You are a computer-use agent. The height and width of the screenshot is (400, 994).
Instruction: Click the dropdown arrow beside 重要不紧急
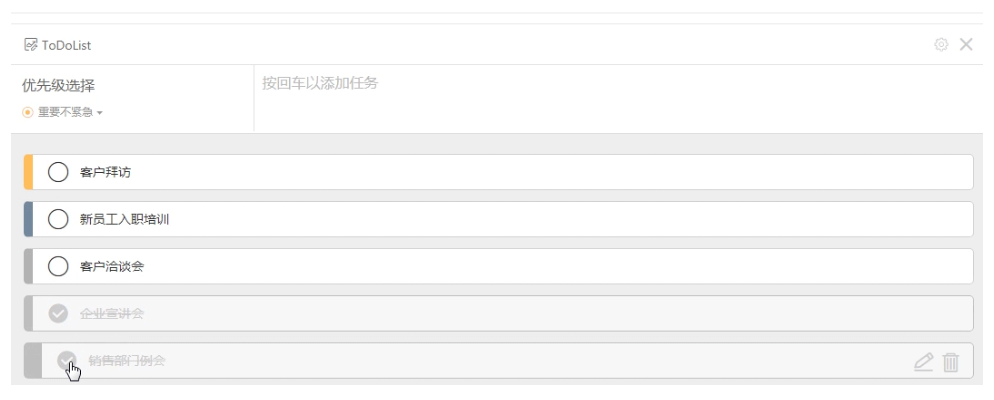pos(100,113)
